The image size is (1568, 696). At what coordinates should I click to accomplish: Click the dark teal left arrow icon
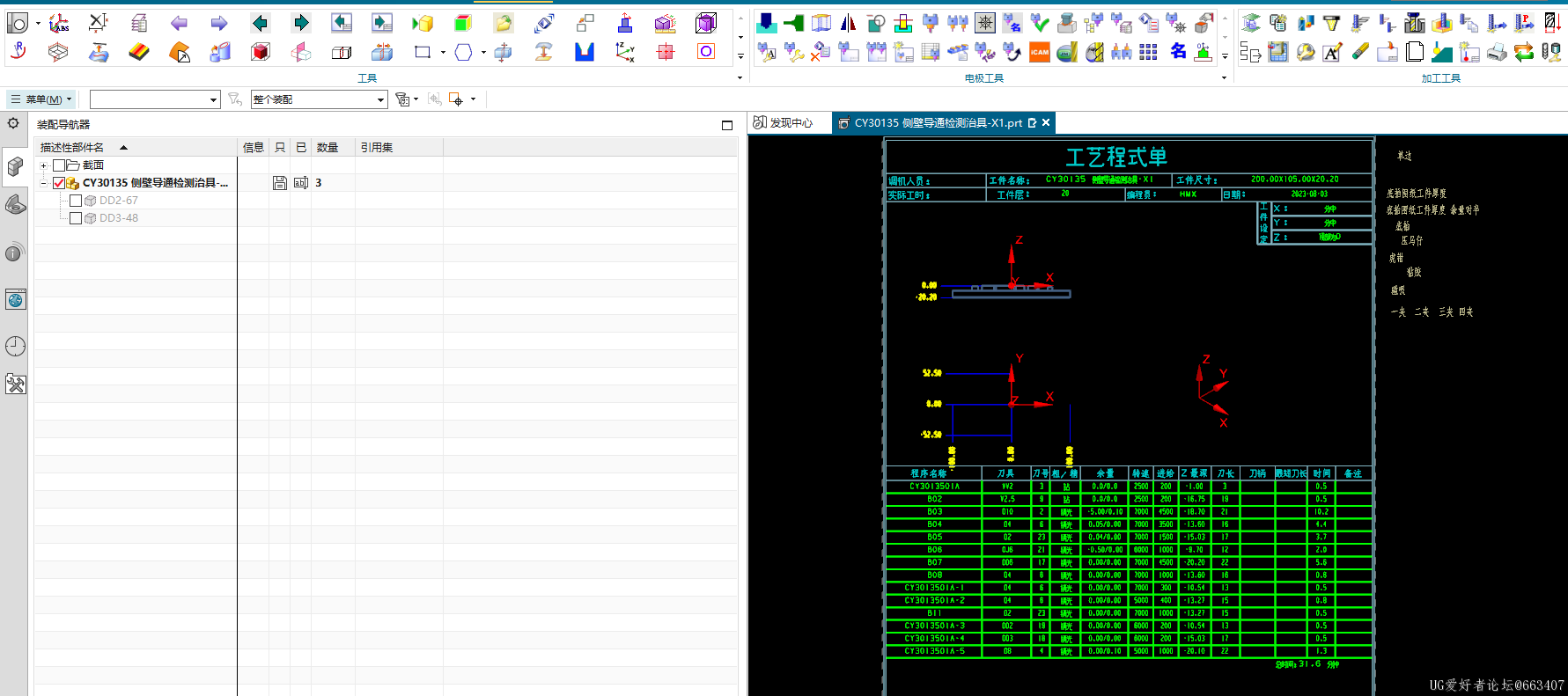[260, 24]
